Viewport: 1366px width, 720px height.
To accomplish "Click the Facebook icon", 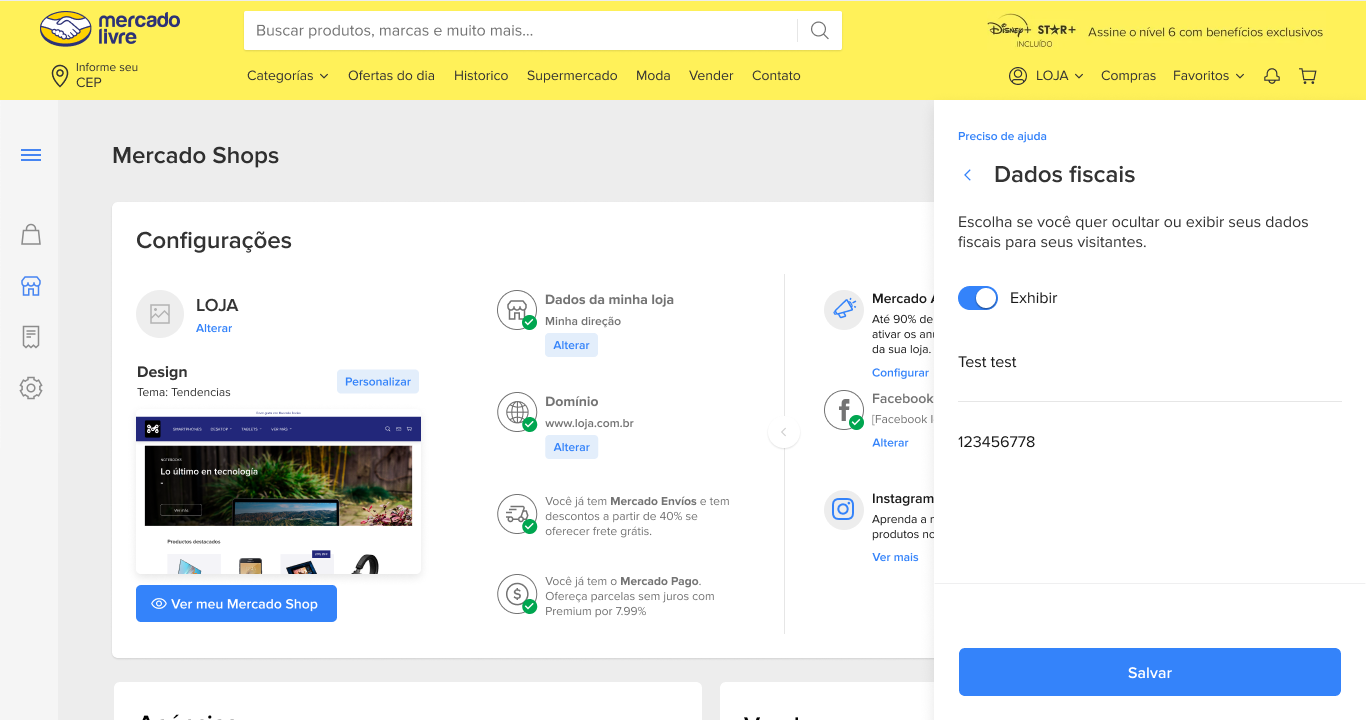I will point(844,410).
